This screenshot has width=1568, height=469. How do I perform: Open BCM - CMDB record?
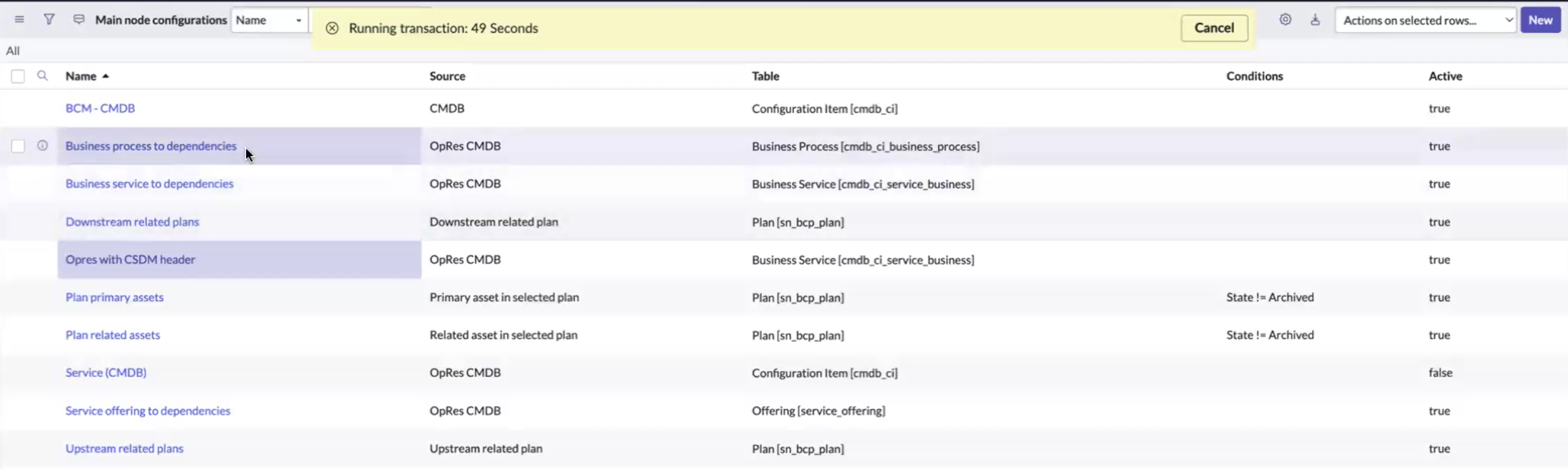point(100,109)
